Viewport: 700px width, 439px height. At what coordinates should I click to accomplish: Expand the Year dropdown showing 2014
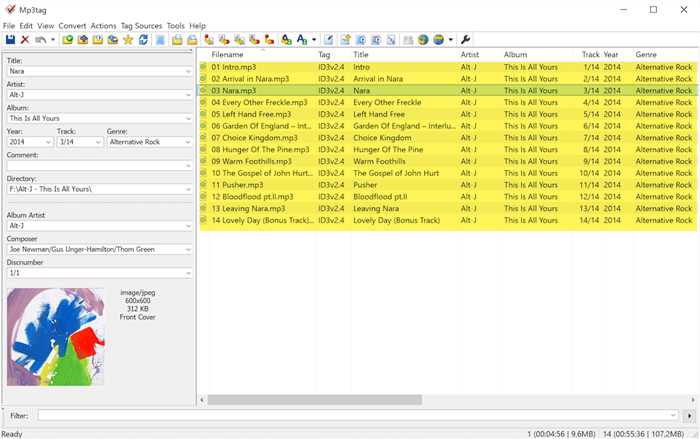(48, 142)
